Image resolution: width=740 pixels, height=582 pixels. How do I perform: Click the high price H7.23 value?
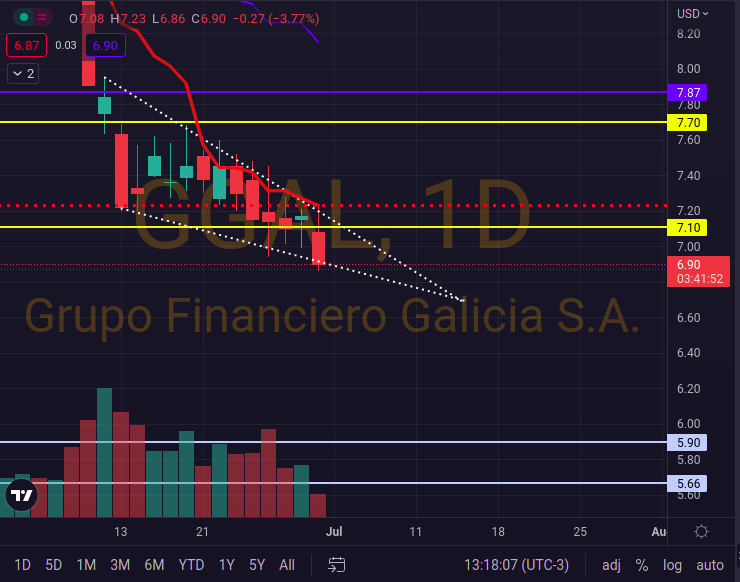(x=128, y=18)
